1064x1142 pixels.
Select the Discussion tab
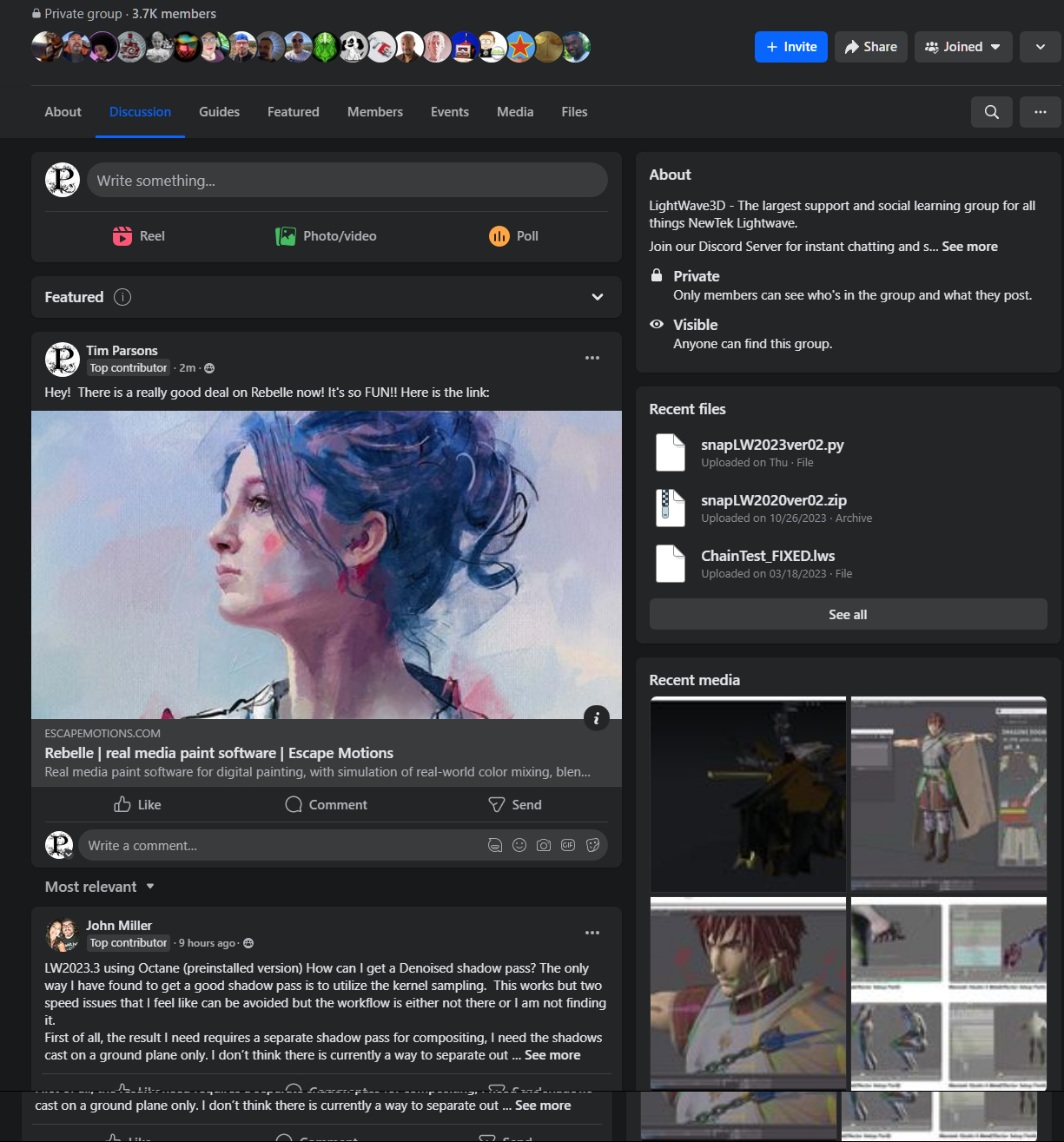point(140,112)
